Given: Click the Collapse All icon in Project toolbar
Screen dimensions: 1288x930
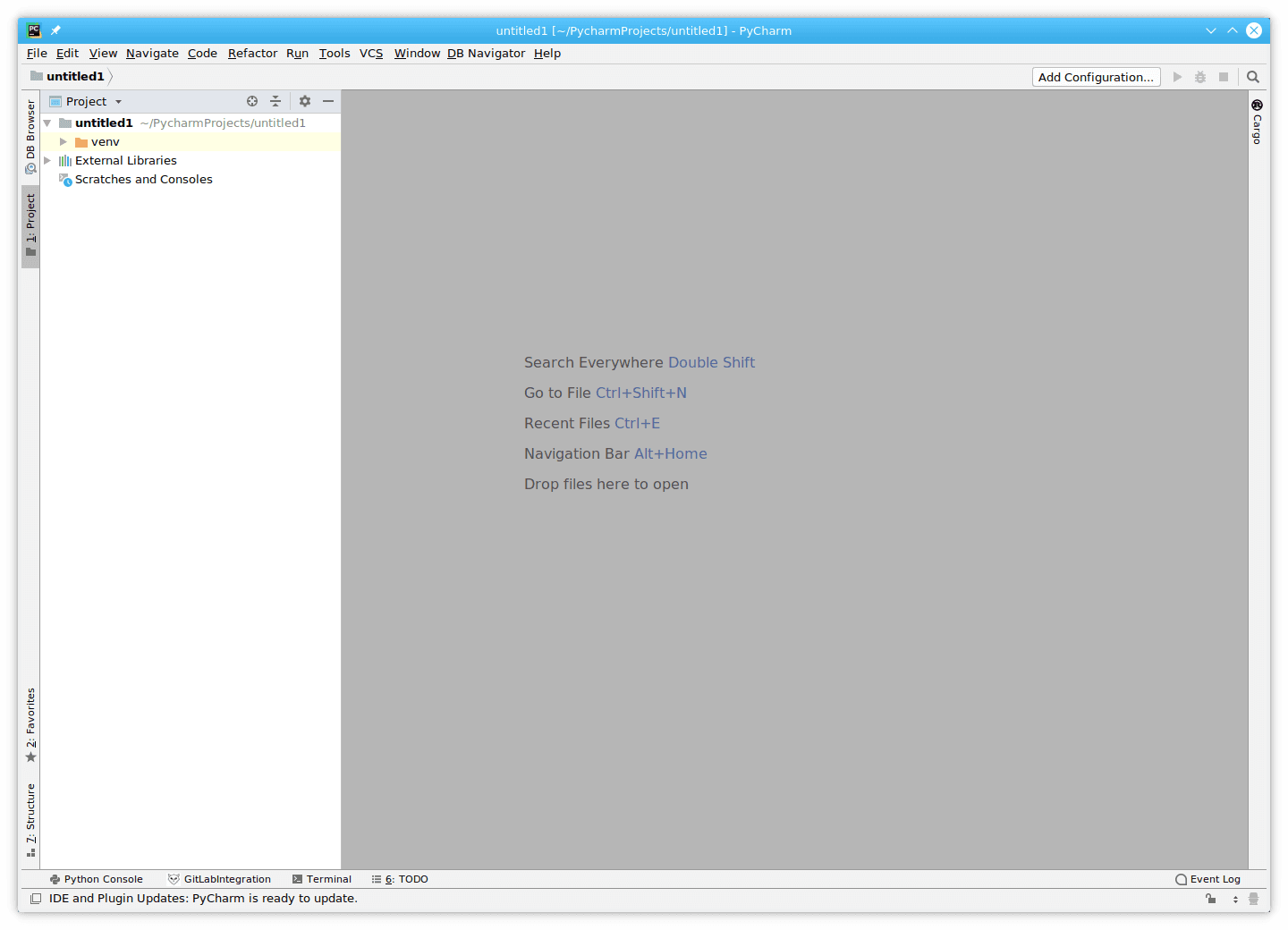Looking at the screenshot, I should [x=275, y=101].
